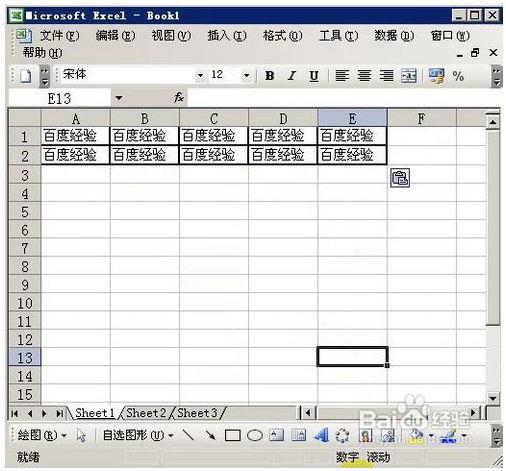
Task: Open the 自选图形(U) AutoShapes button
Action: tap(138, 435)
